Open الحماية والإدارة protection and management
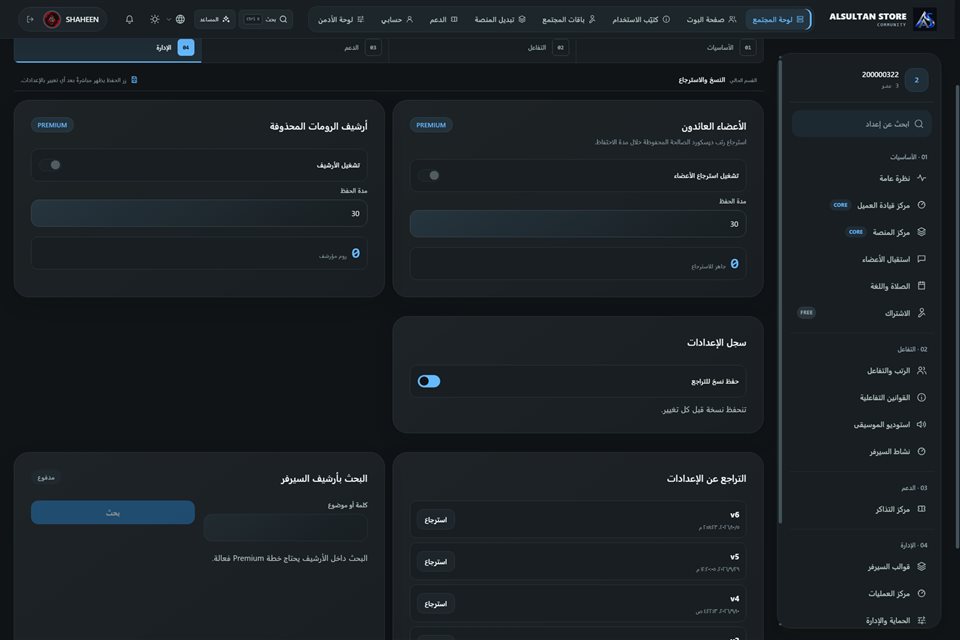This screenshot has width=960, height=640. click(x=861, y=620)
